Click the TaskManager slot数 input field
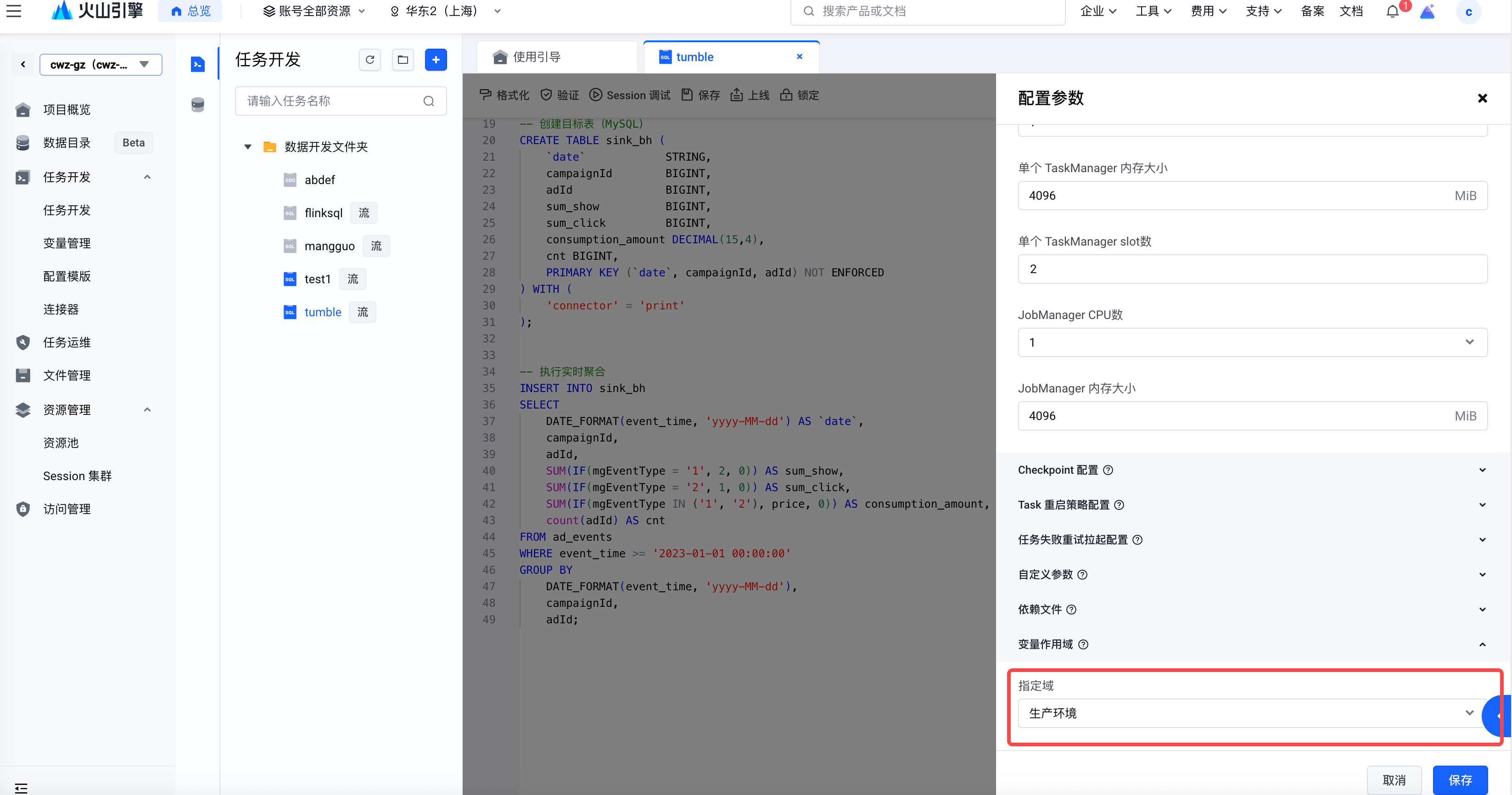This screenshot has height=795, width=1512. point(1252,269)
